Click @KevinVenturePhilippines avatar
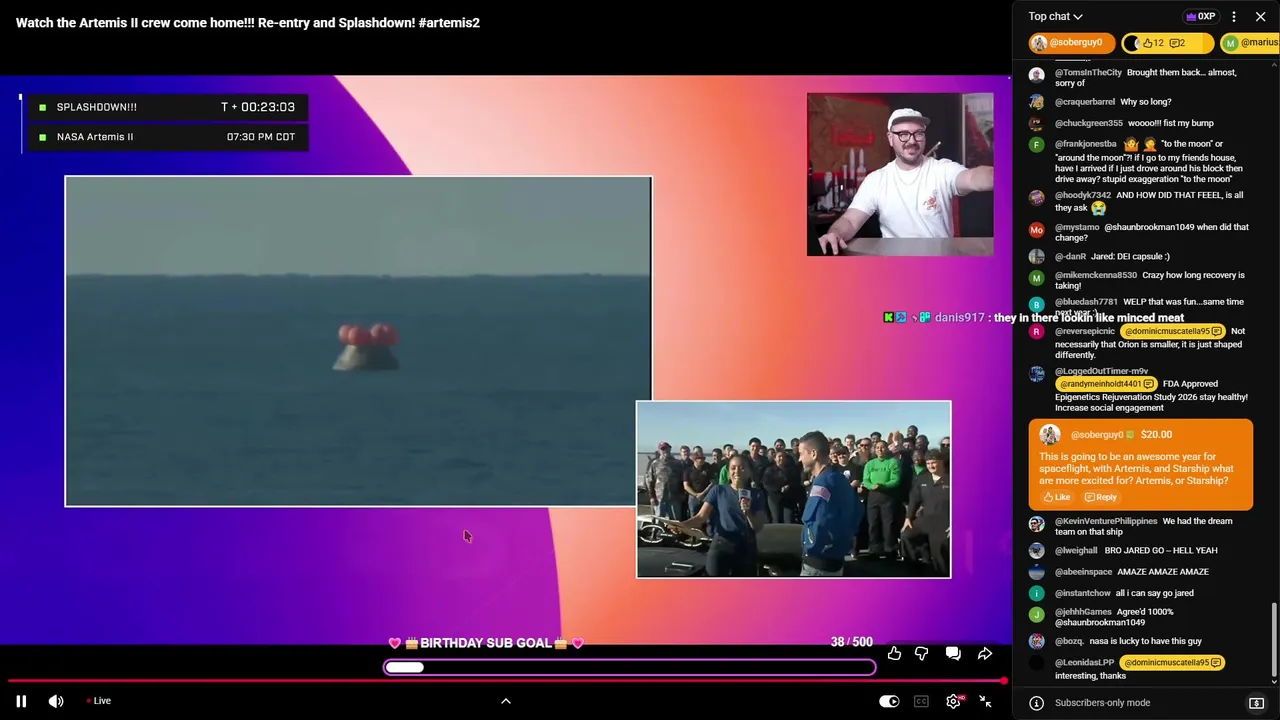 click(1037, 524)
